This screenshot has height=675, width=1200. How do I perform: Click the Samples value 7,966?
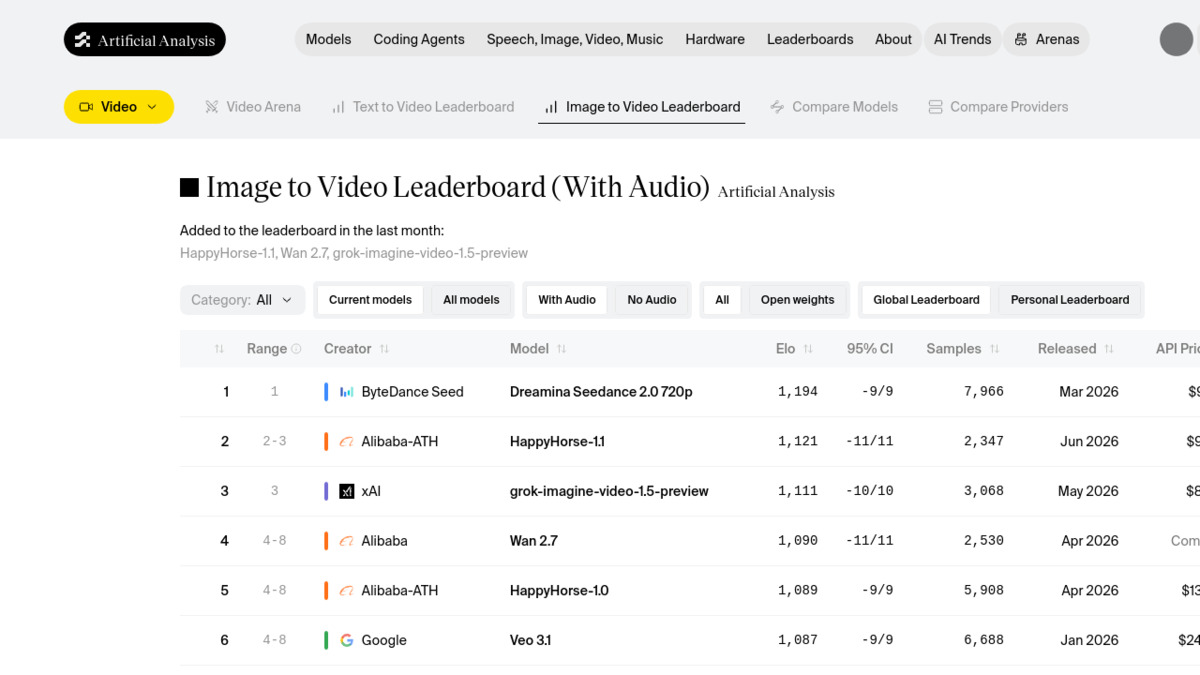[984, 392]
